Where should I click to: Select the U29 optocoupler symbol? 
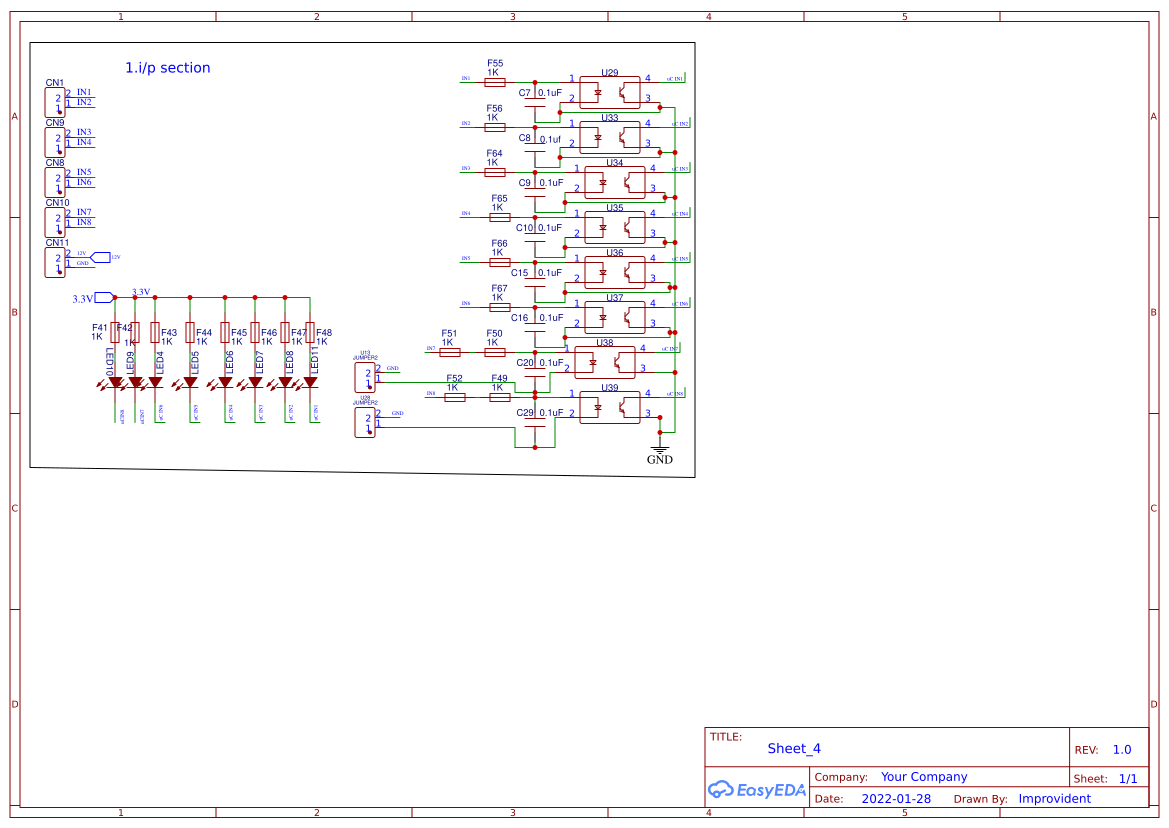pyautogui.click(x=609, y=92)
